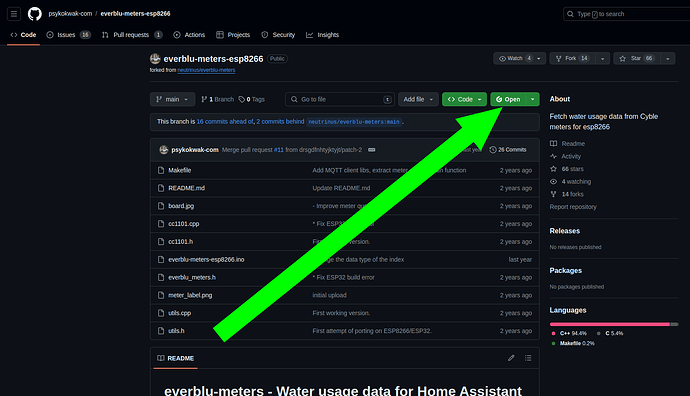
Task: Focus the Go to file input
Action: [340, 99]
